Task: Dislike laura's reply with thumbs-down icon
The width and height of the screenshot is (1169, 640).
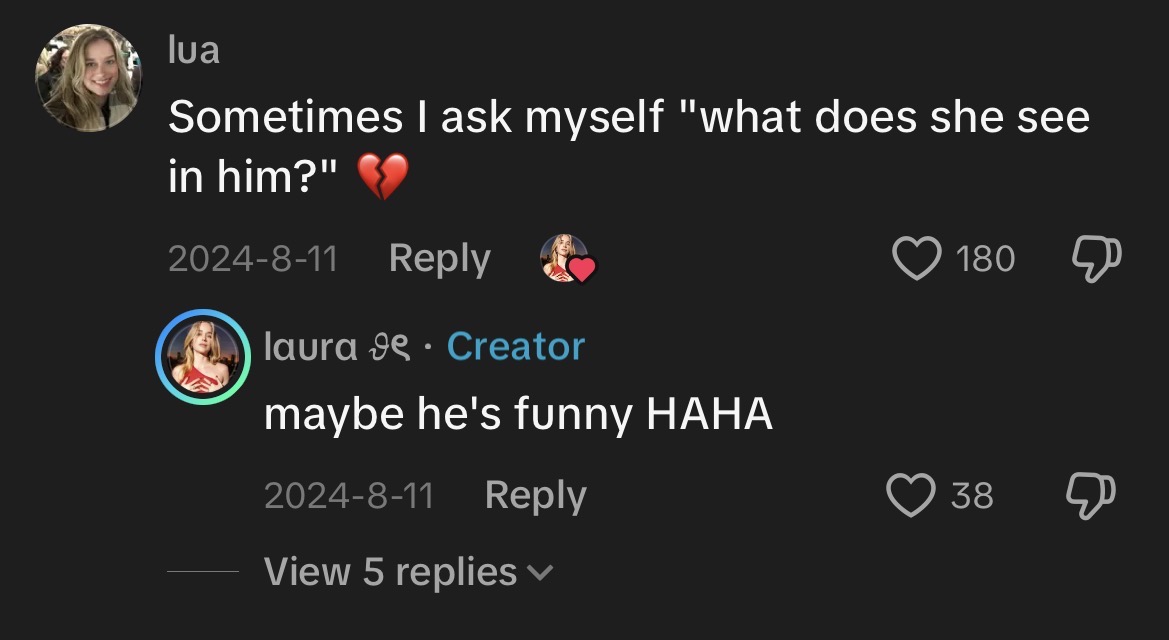Action: [1091, 496]
